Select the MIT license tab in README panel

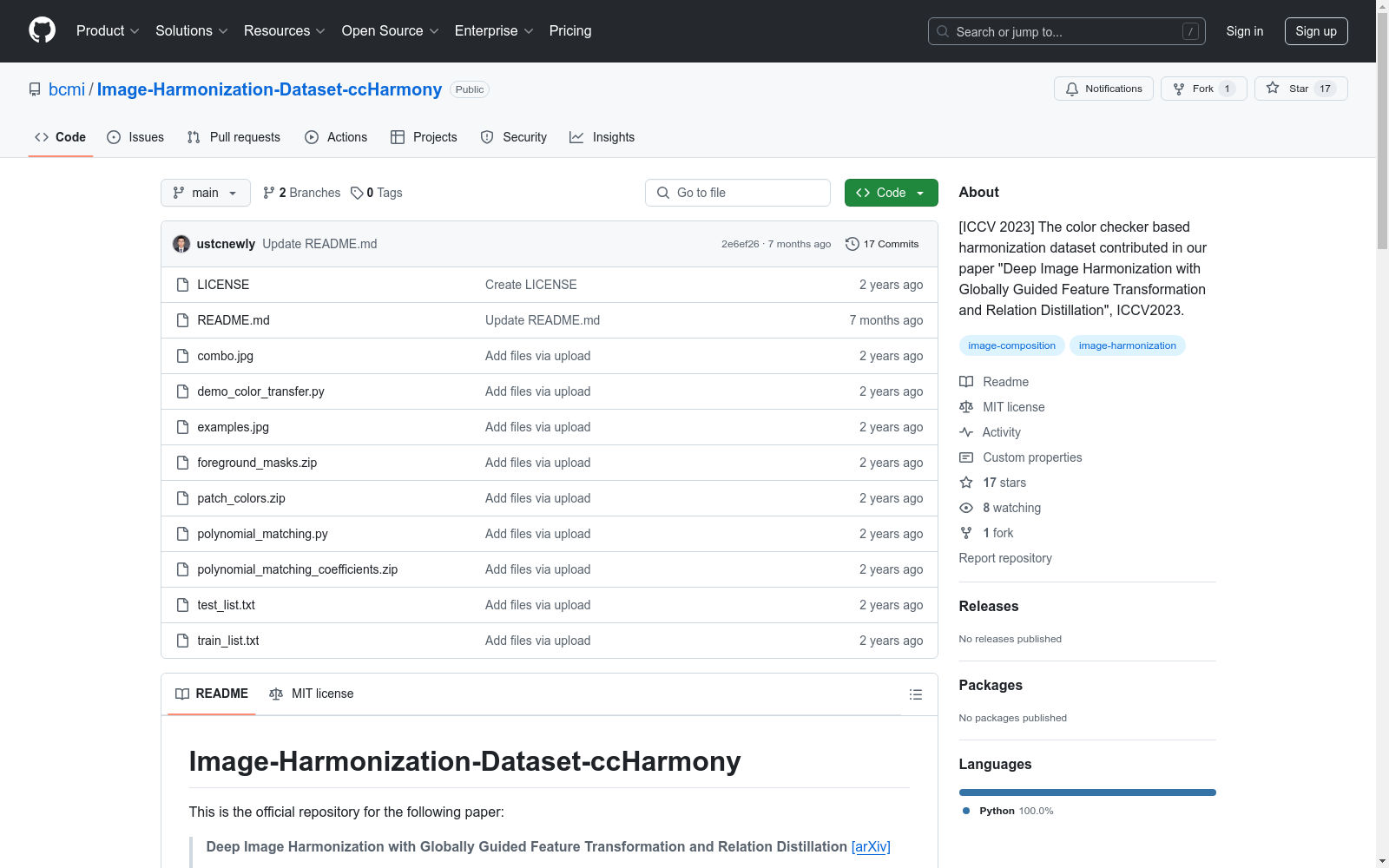(x=312, y=694)
